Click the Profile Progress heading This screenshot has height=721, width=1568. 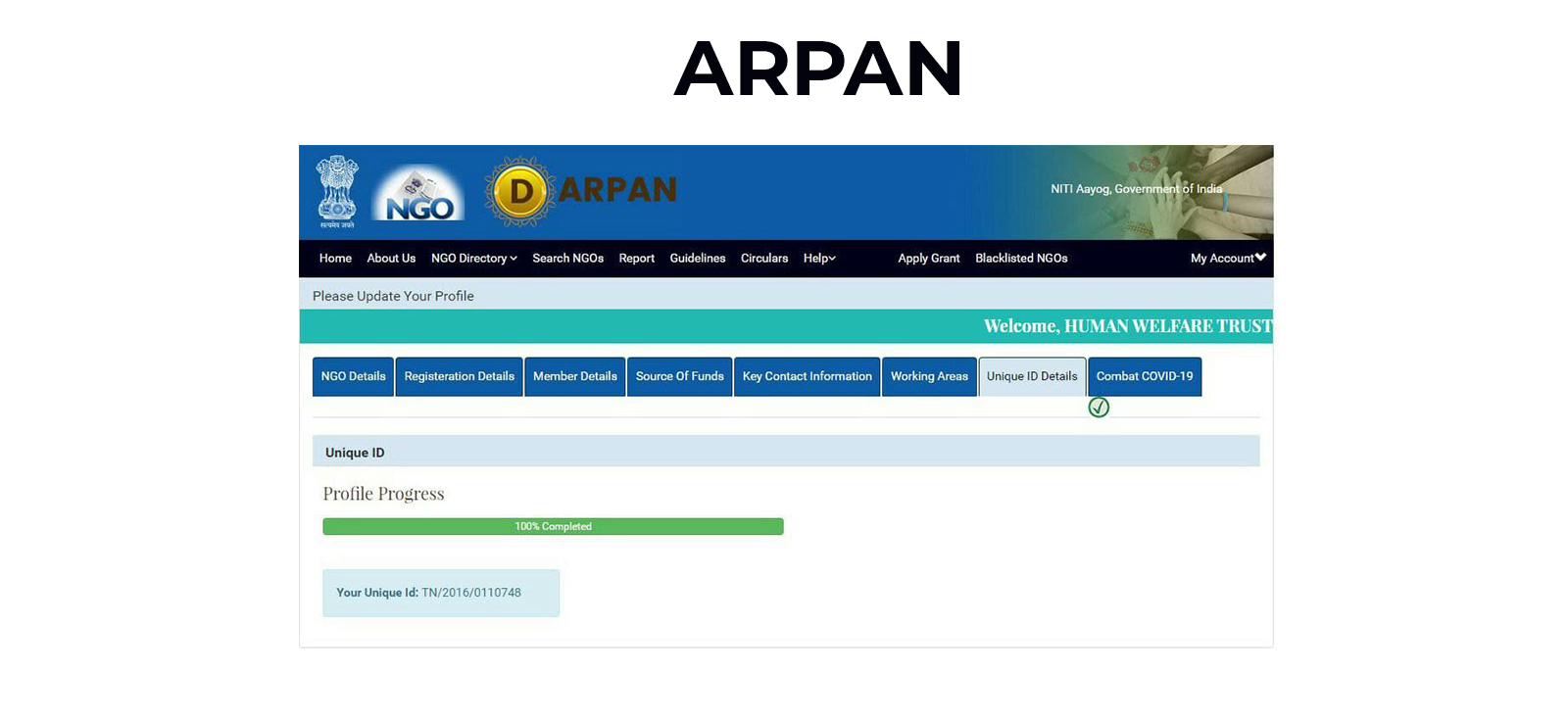[x=383, y=494]
